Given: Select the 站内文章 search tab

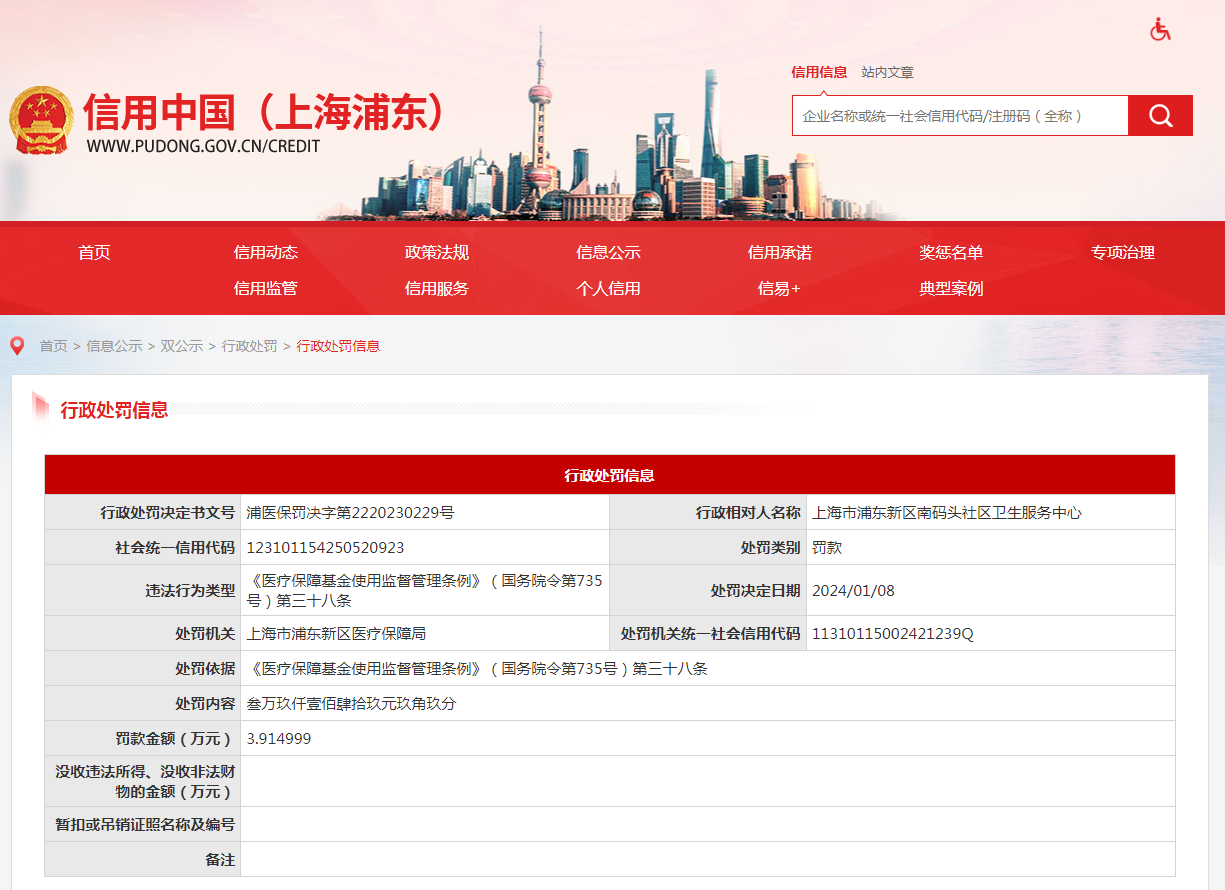Looking at the screenshot, I should point(887,72).
